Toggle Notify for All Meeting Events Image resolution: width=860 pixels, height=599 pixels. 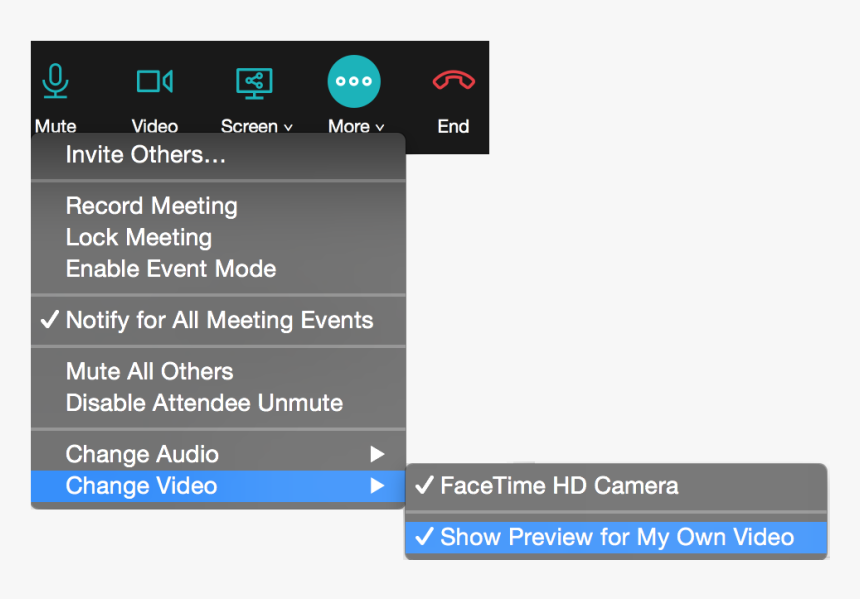[219, 321]
